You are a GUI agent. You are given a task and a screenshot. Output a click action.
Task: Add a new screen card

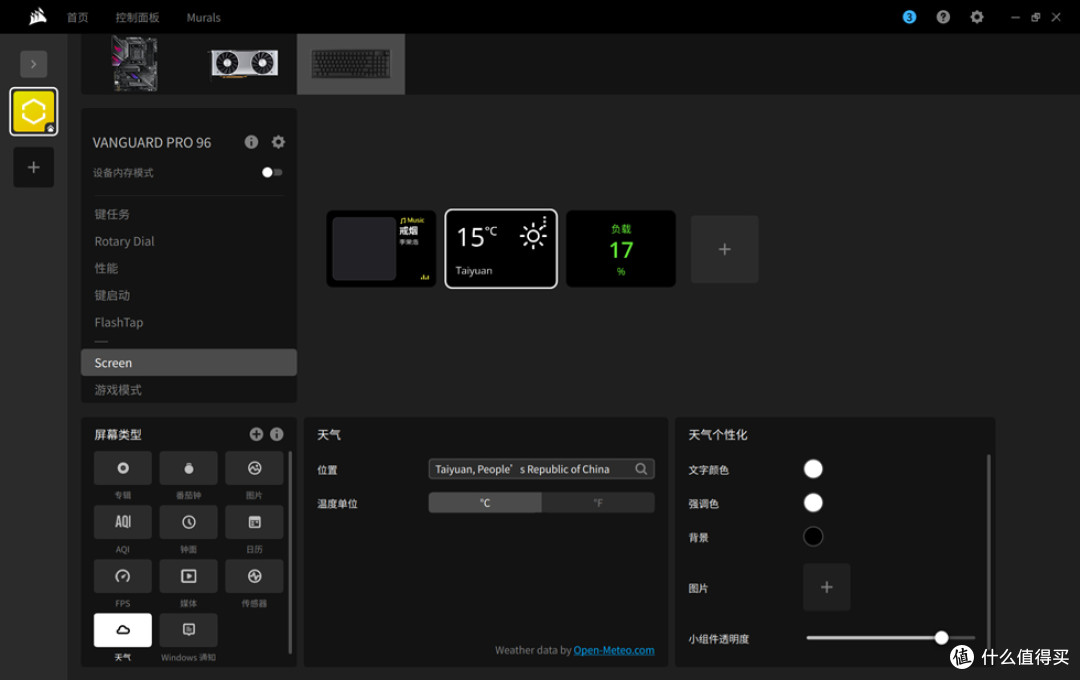click(725, 249)
